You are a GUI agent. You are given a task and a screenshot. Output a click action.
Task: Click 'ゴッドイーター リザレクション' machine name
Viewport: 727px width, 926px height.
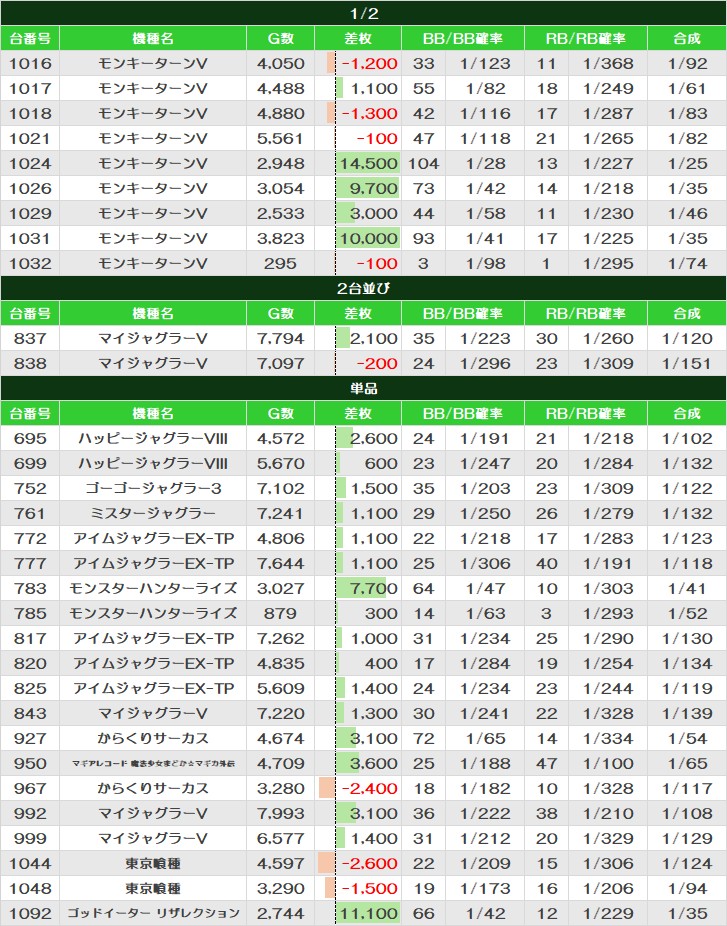(x=153, y=913)
